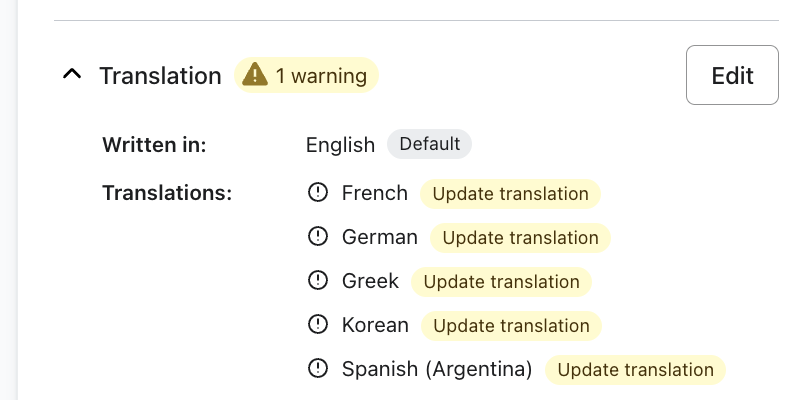Click warning triangle icon in badge
804x400 pixels.
(x=256, y=75)
